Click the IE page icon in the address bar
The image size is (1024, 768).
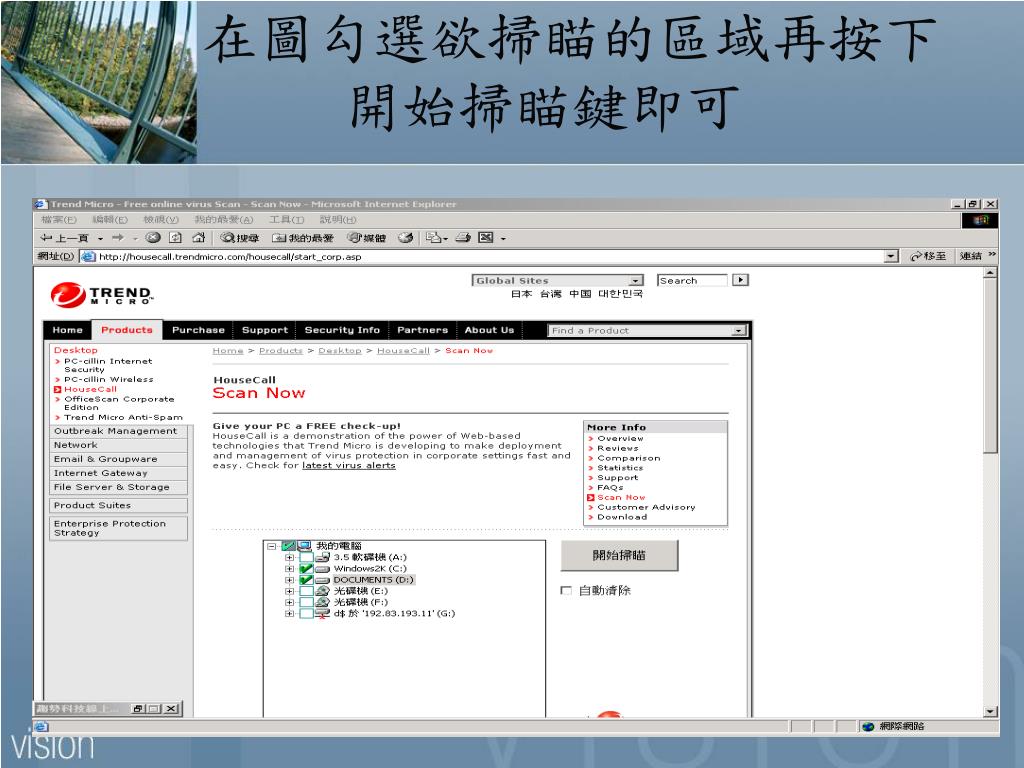pos(88,257)
